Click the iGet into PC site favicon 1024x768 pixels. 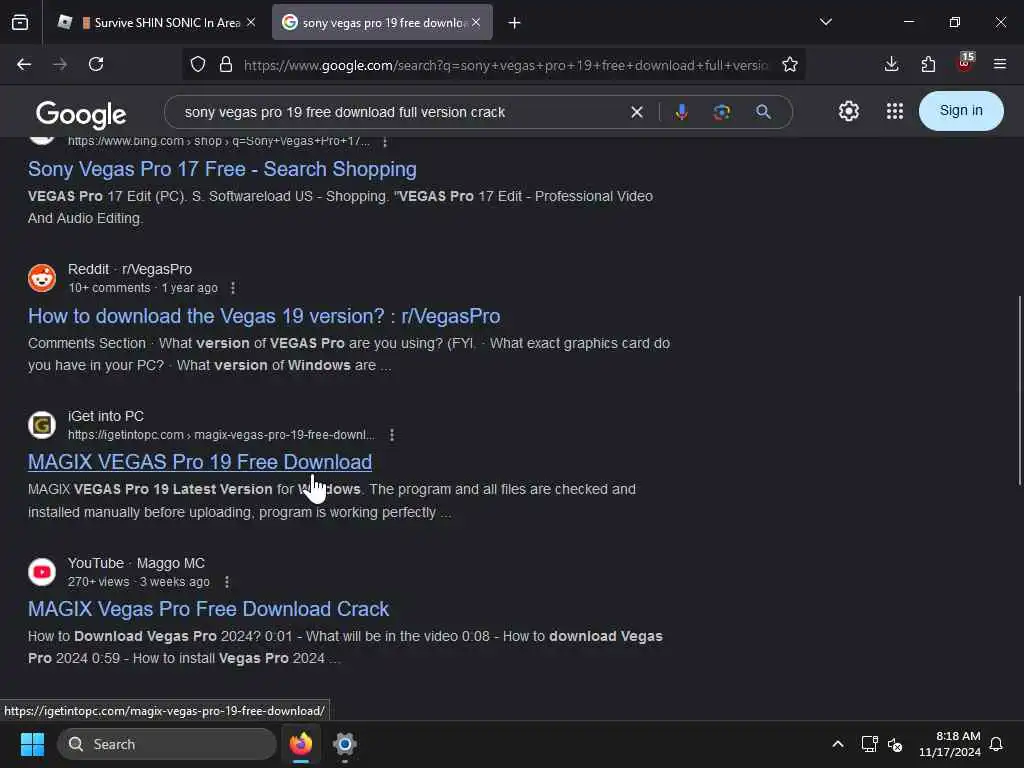point(42,425)
